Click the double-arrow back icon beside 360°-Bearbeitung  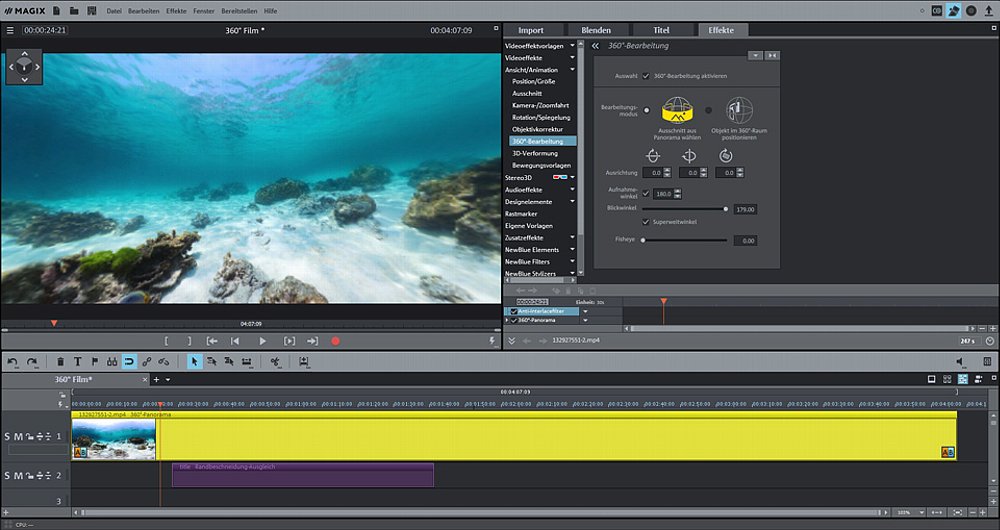(595, 46)
